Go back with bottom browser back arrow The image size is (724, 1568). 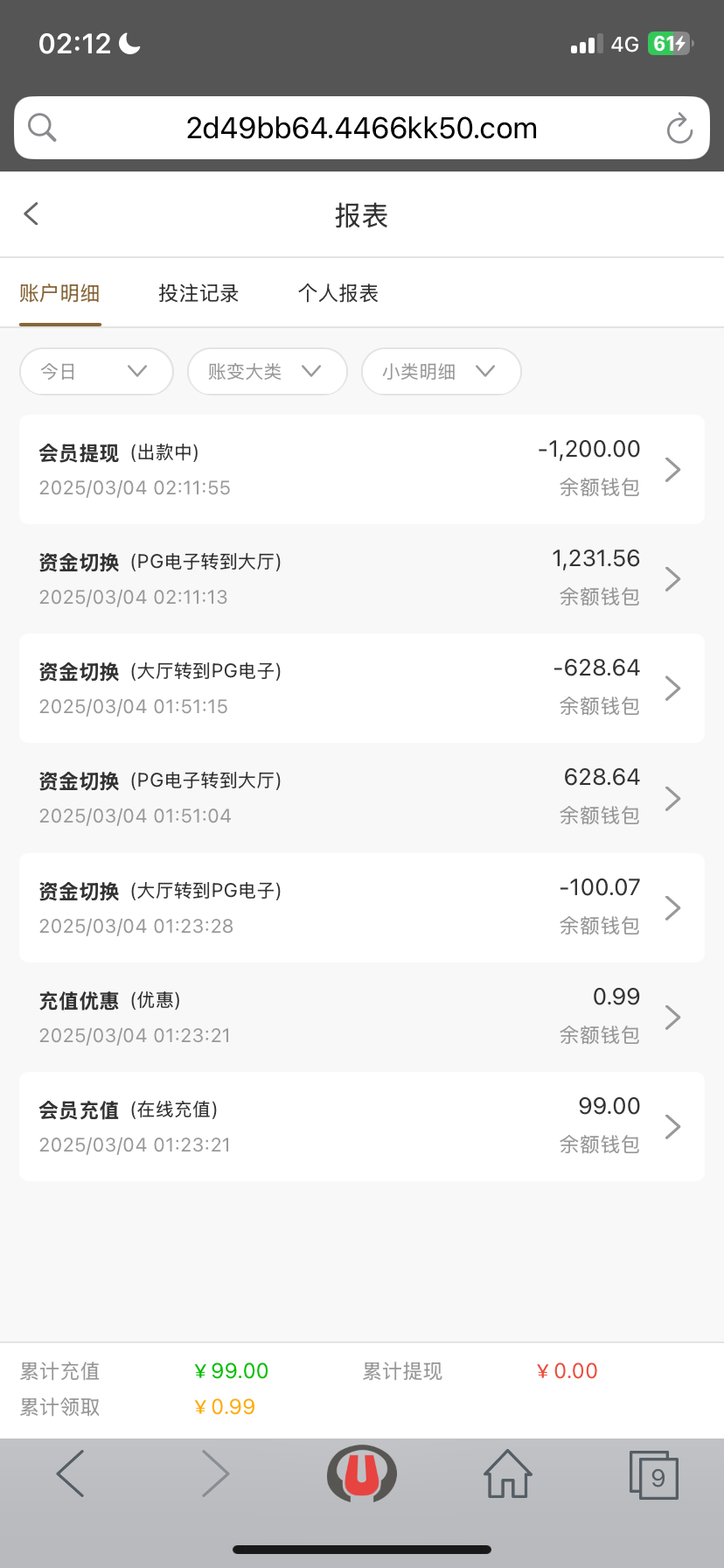coord(70,1474)
